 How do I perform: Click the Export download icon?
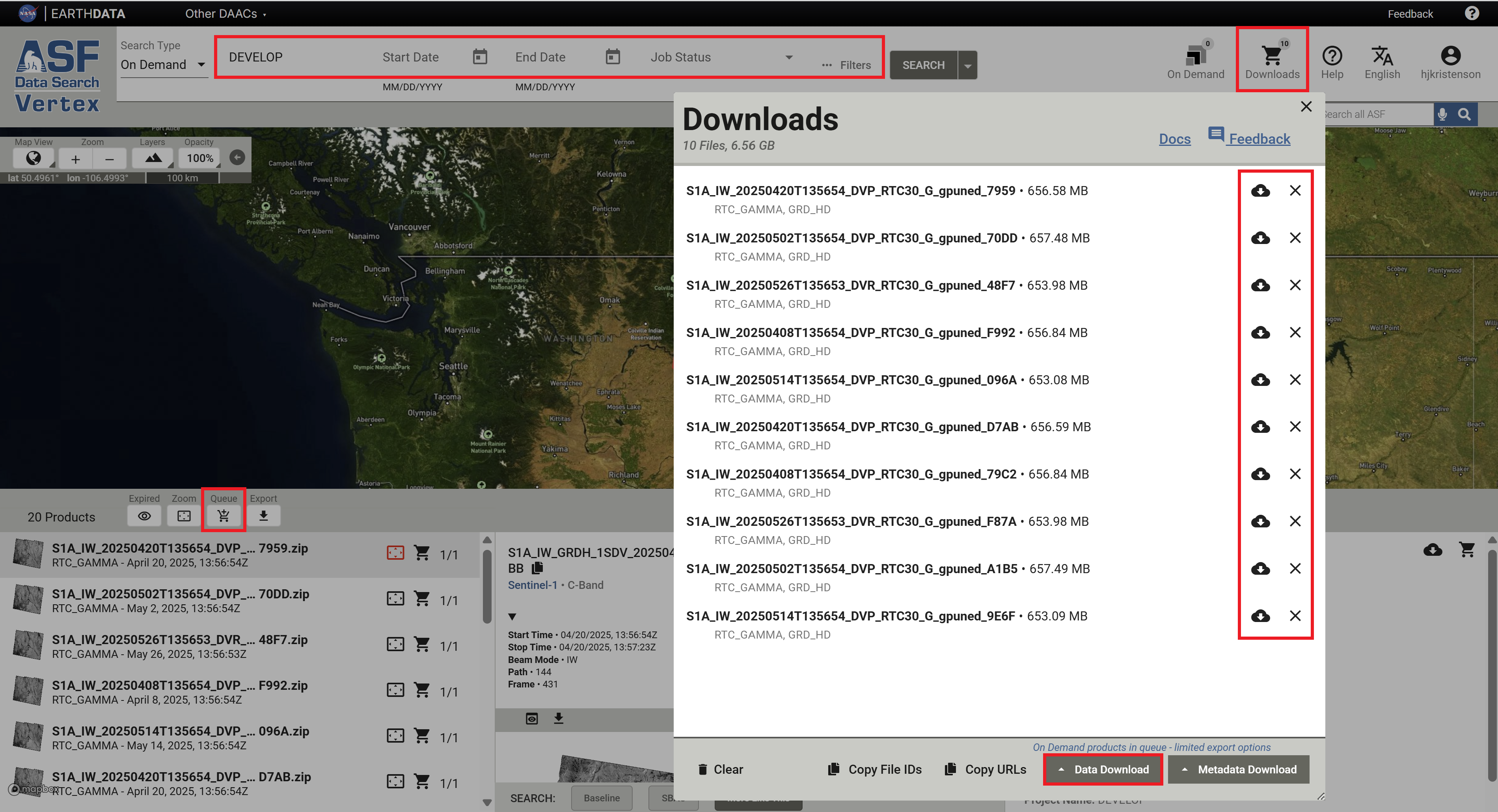263,515
